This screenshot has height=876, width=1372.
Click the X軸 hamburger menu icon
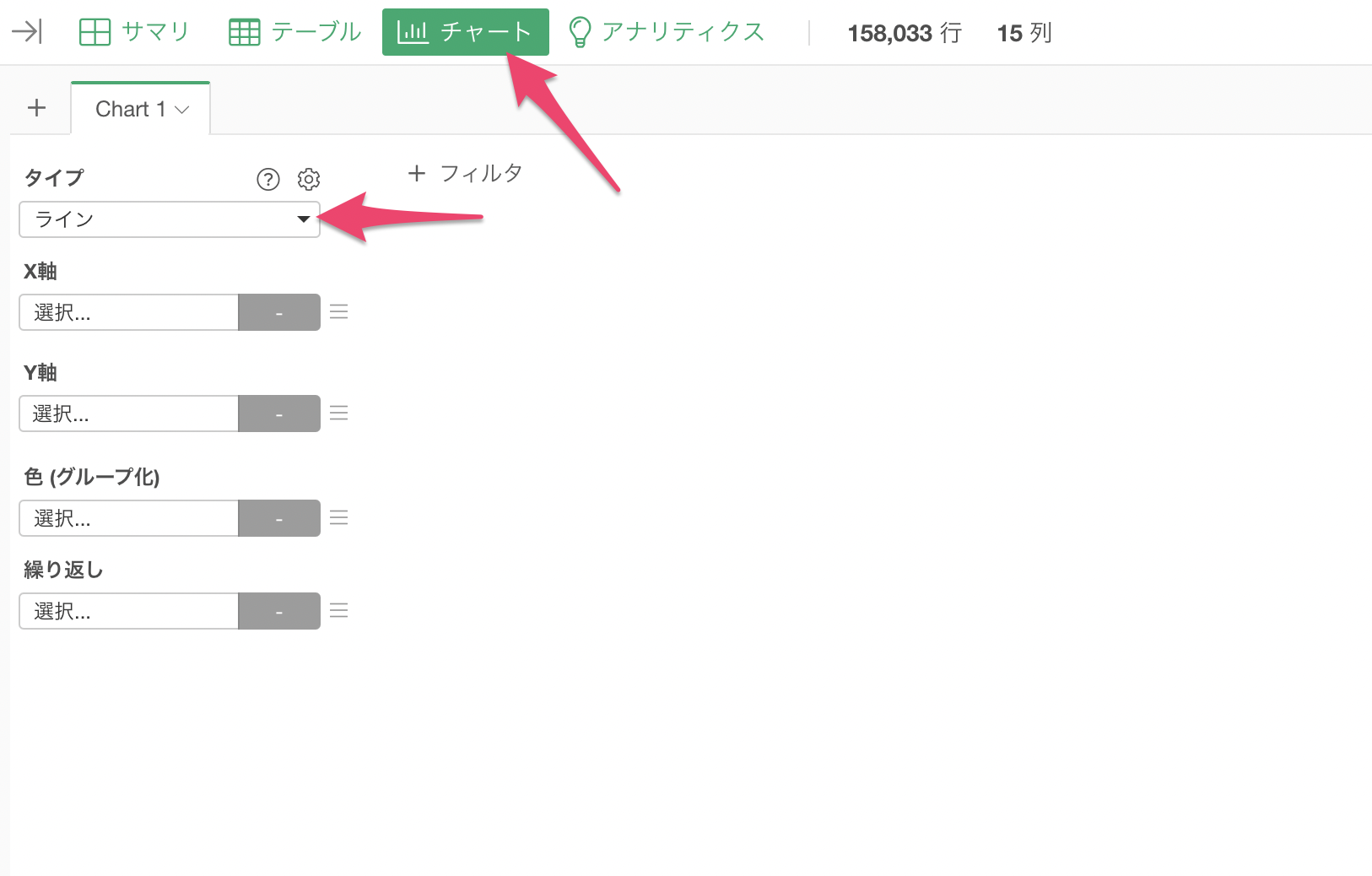(x=338, y=312)
